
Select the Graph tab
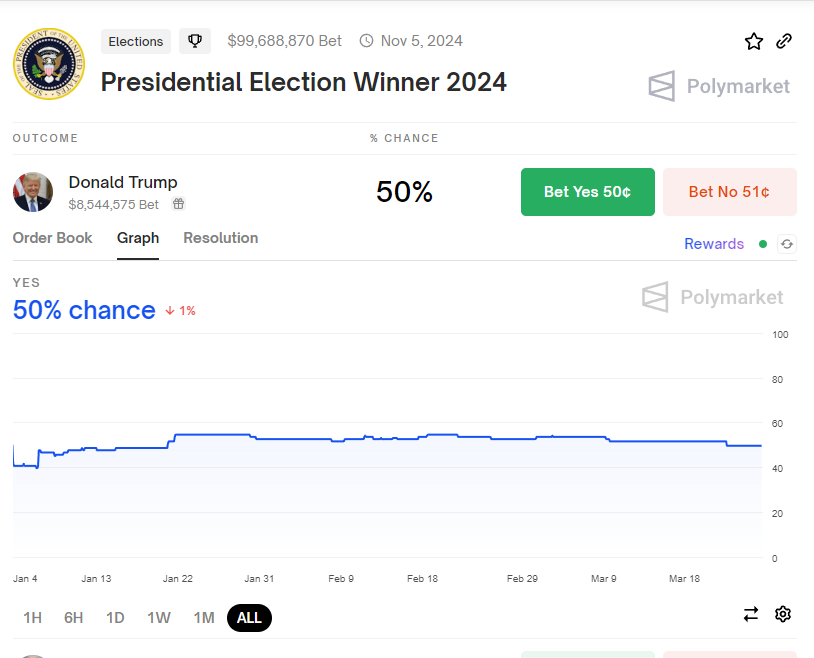138,238
